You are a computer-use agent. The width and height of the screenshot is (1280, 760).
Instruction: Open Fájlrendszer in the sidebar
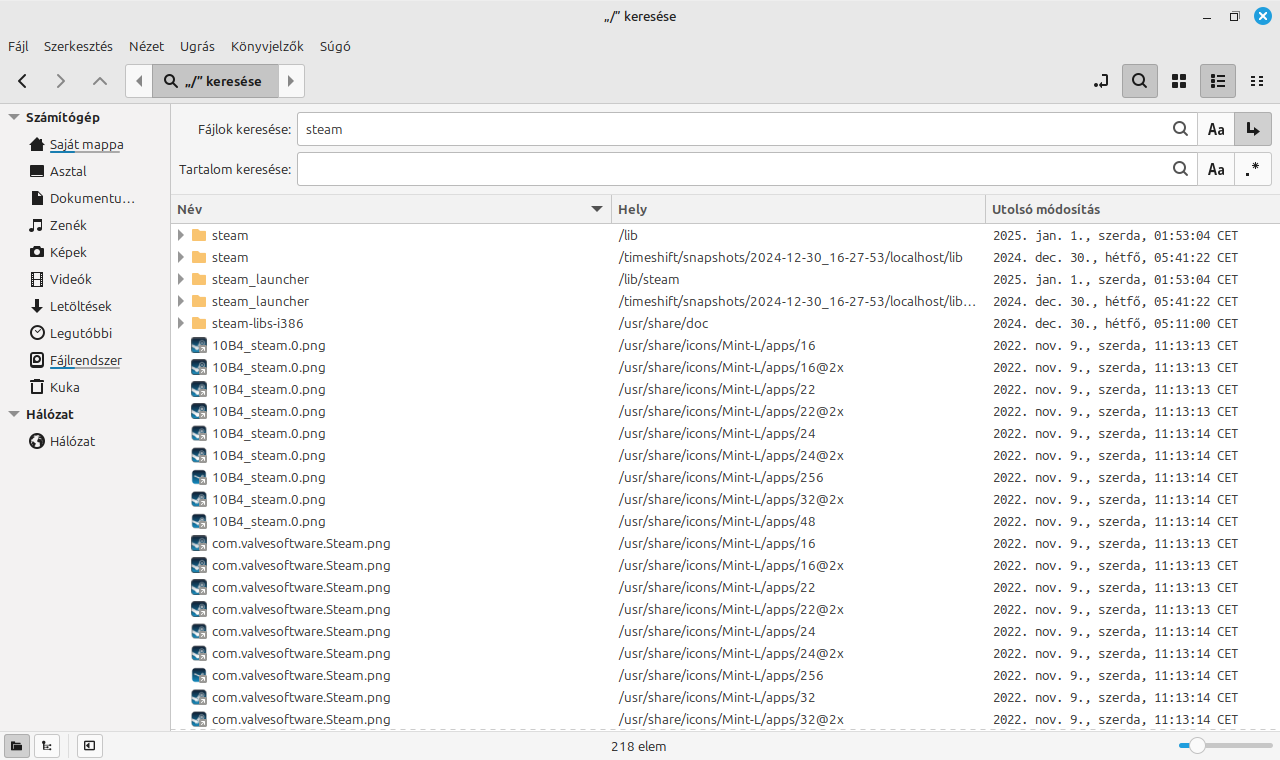tap(85, 360)
